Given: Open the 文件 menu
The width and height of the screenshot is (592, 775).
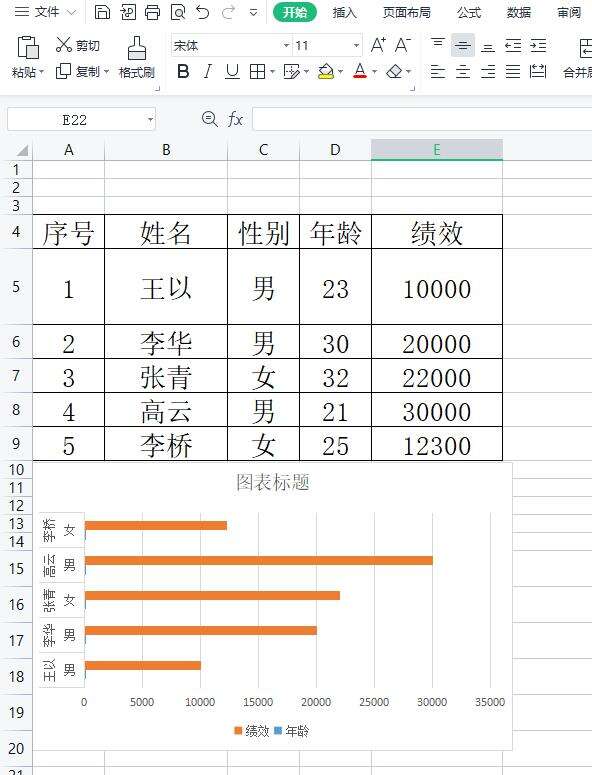Looking at the screenshot, I should [x=45, y=12].
